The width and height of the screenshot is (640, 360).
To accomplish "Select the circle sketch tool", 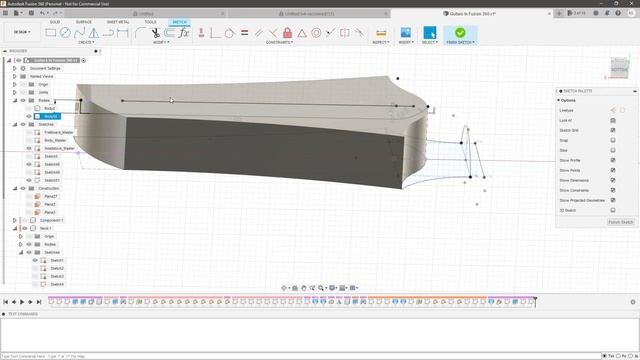I will pos(65,33).
